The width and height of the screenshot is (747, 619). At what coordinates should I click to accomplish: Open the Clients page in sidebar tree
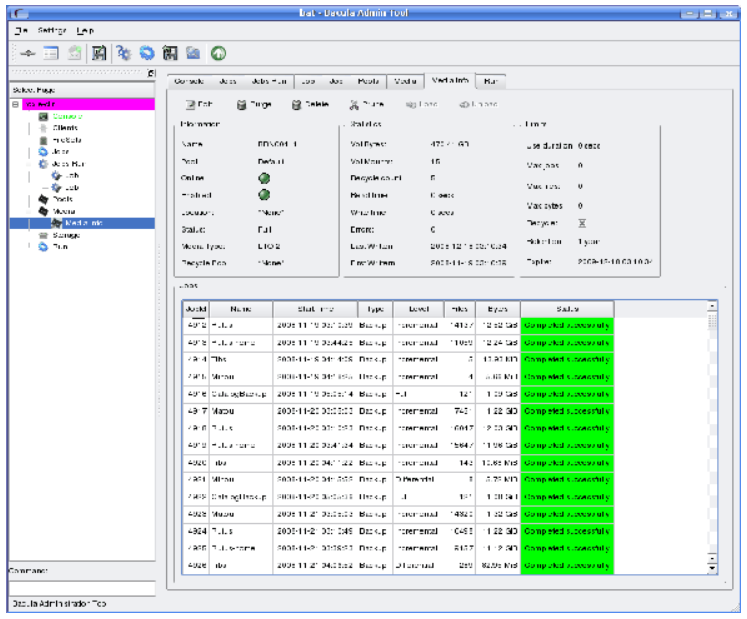65,128
